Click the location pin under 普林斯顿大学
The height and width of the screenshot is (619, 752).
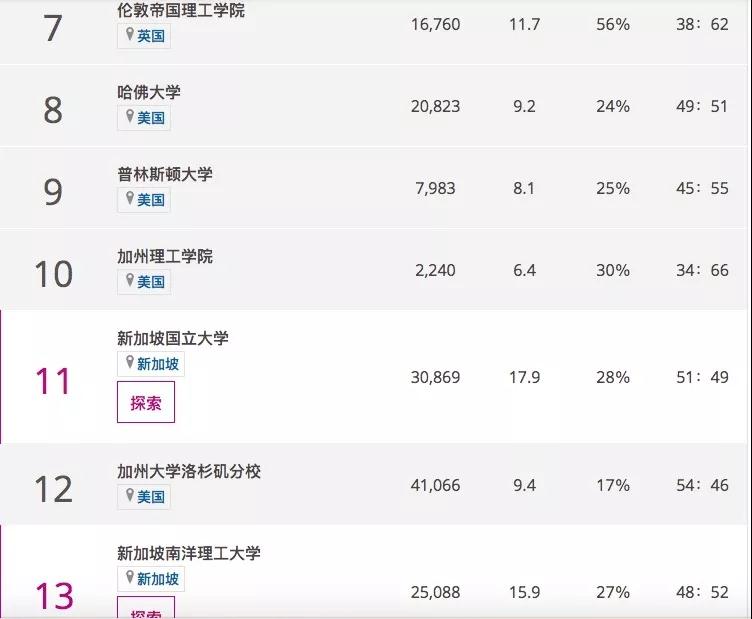click(x=129, y=199)
